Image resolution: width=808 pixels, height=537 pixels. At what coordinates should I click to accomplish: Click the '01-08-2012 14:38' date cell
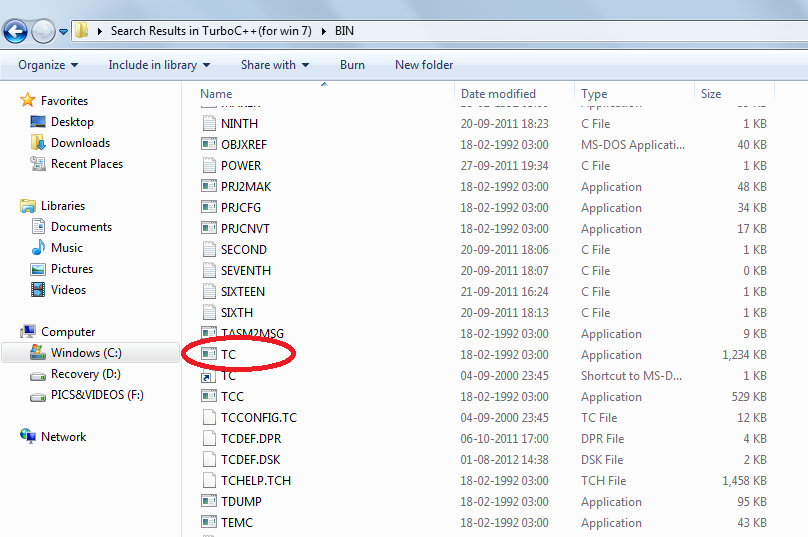tap(504, 460)
